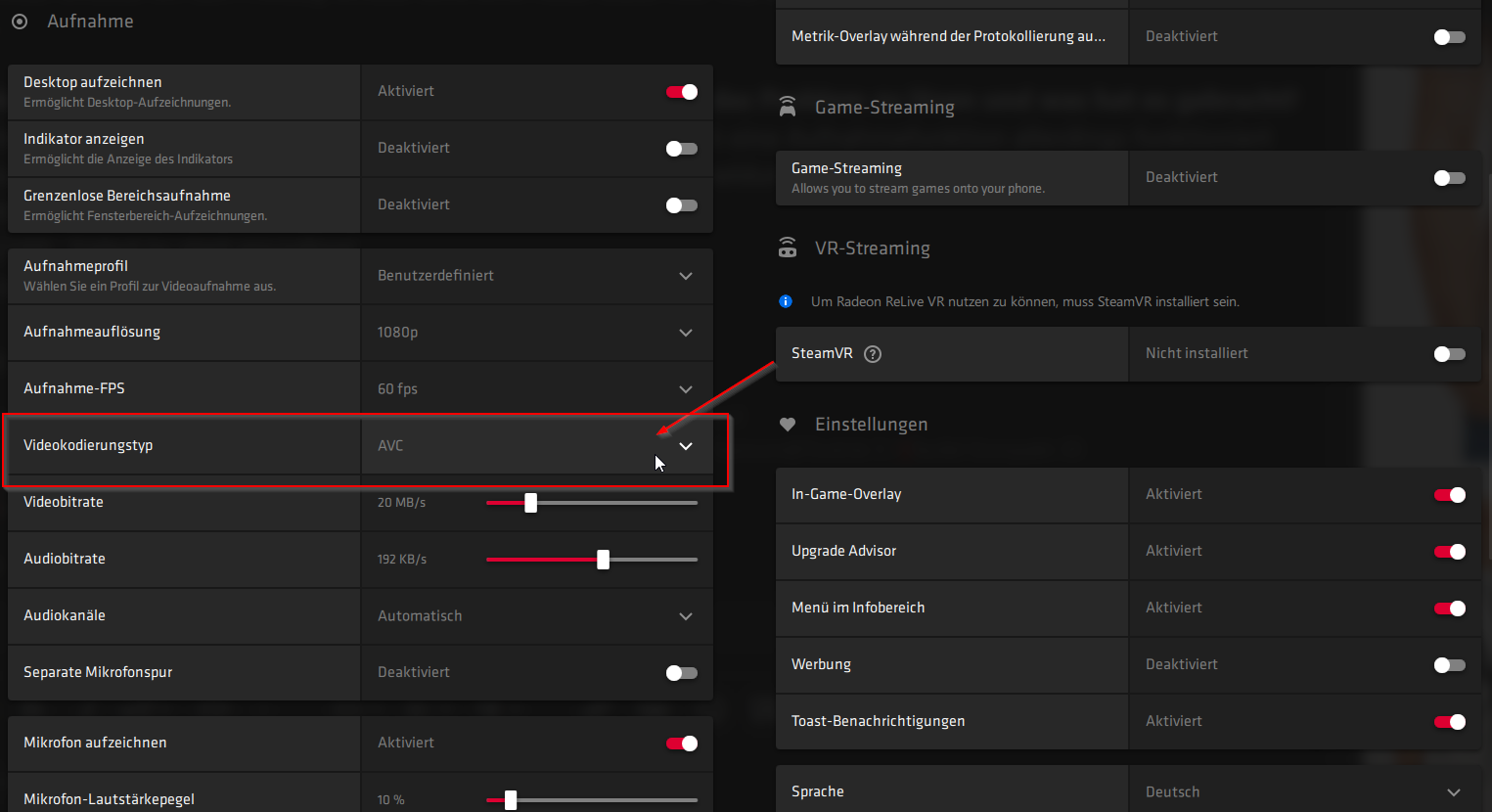The image size is (1492, 812).
Task: Enable the Separate Mikrofonspur toggle
Action: (x=682, y=673)
